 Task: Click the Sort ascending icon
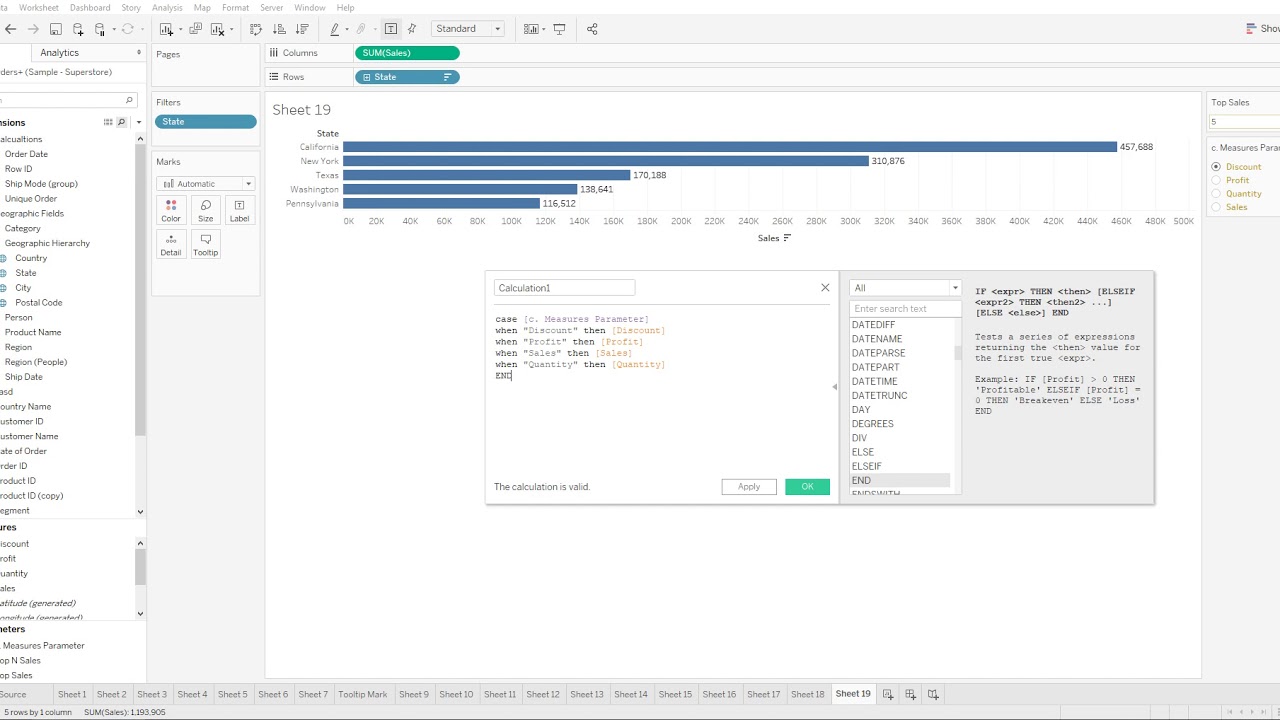point(279,29)
